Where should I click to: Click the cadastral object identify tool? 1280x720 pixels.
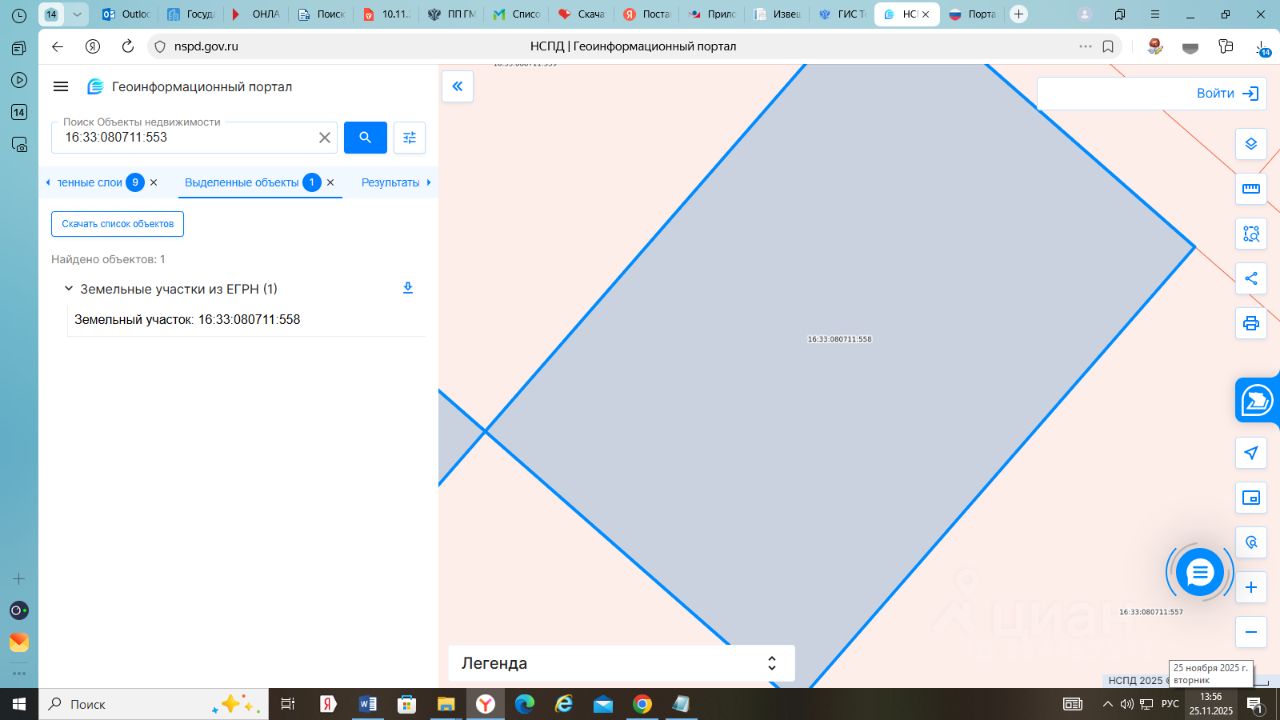coord(1251,543)
